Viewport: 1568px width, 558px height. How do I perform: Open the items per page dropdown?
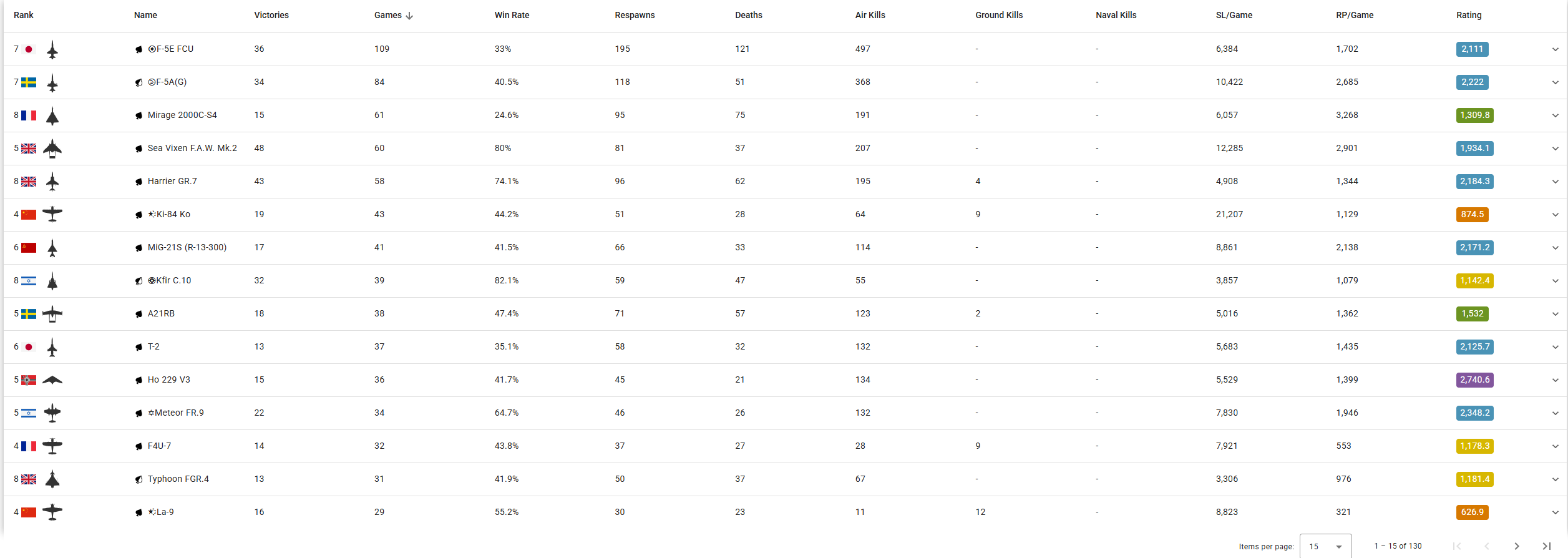[x=1325, y=546]
